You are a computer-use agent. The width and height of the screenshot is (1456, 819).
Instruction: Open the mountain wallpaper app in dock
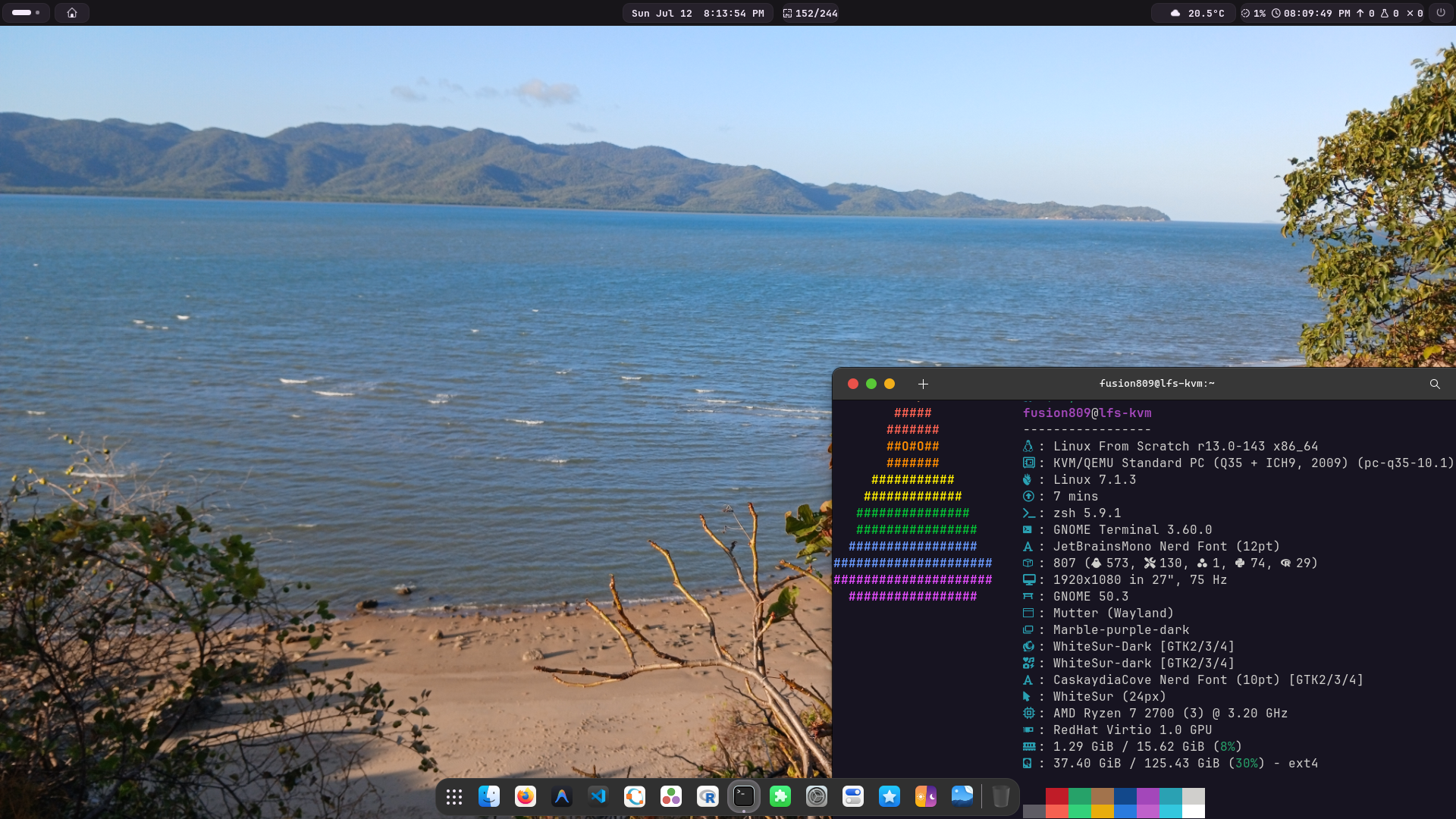click(962, 796)
